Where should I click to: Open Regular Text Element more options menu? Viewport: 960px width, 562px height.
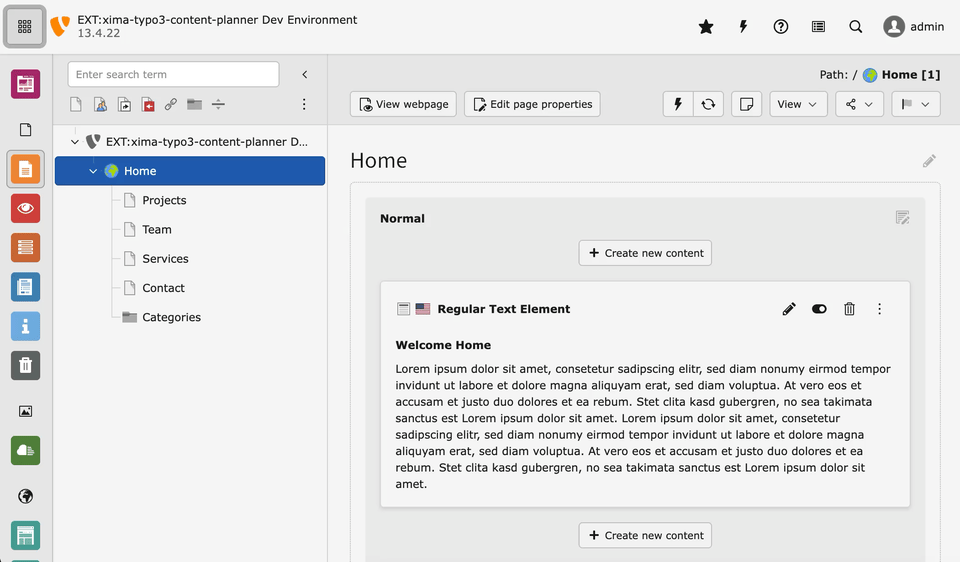[x=879, y=309]
